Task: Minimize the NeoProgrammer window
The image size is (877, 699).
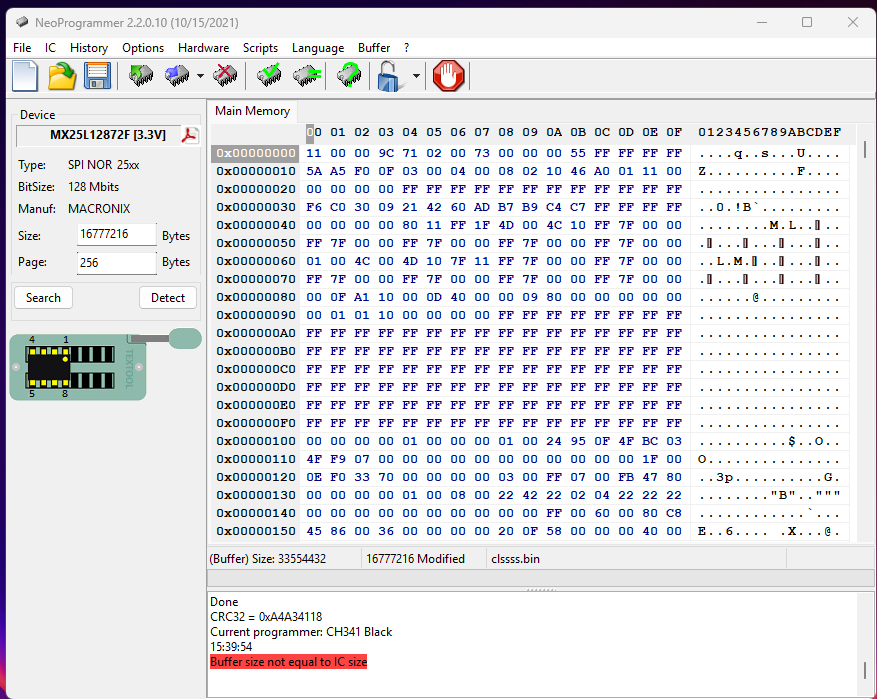Action: pos(762,22)
